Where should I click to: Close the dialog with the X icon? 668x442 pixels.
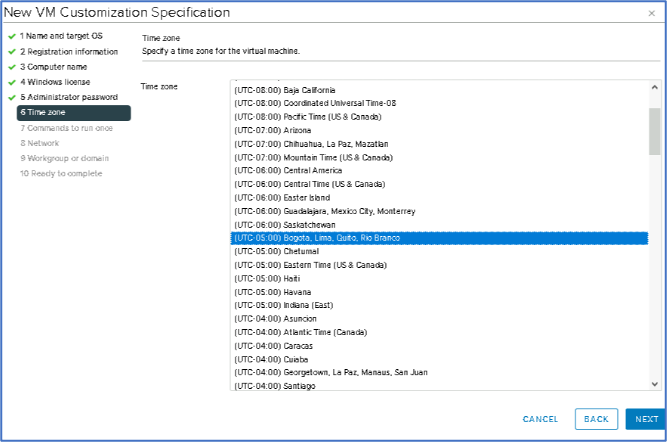click(x=651, y=13)
